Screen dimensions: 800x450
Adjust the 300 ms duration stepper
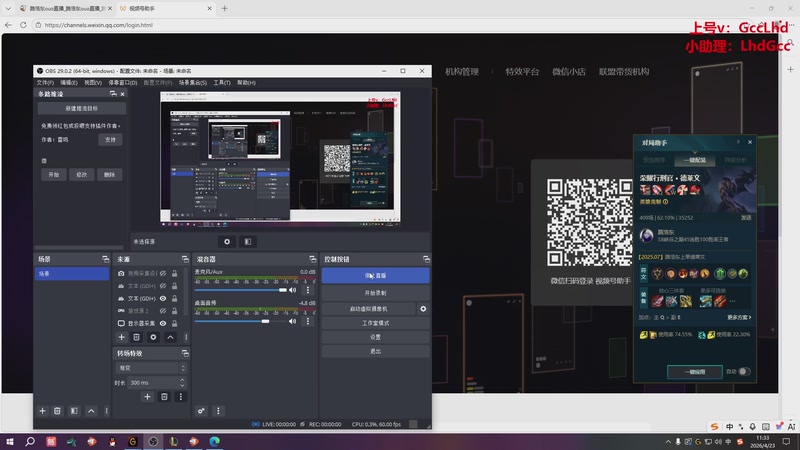click(x=182, y=382)
